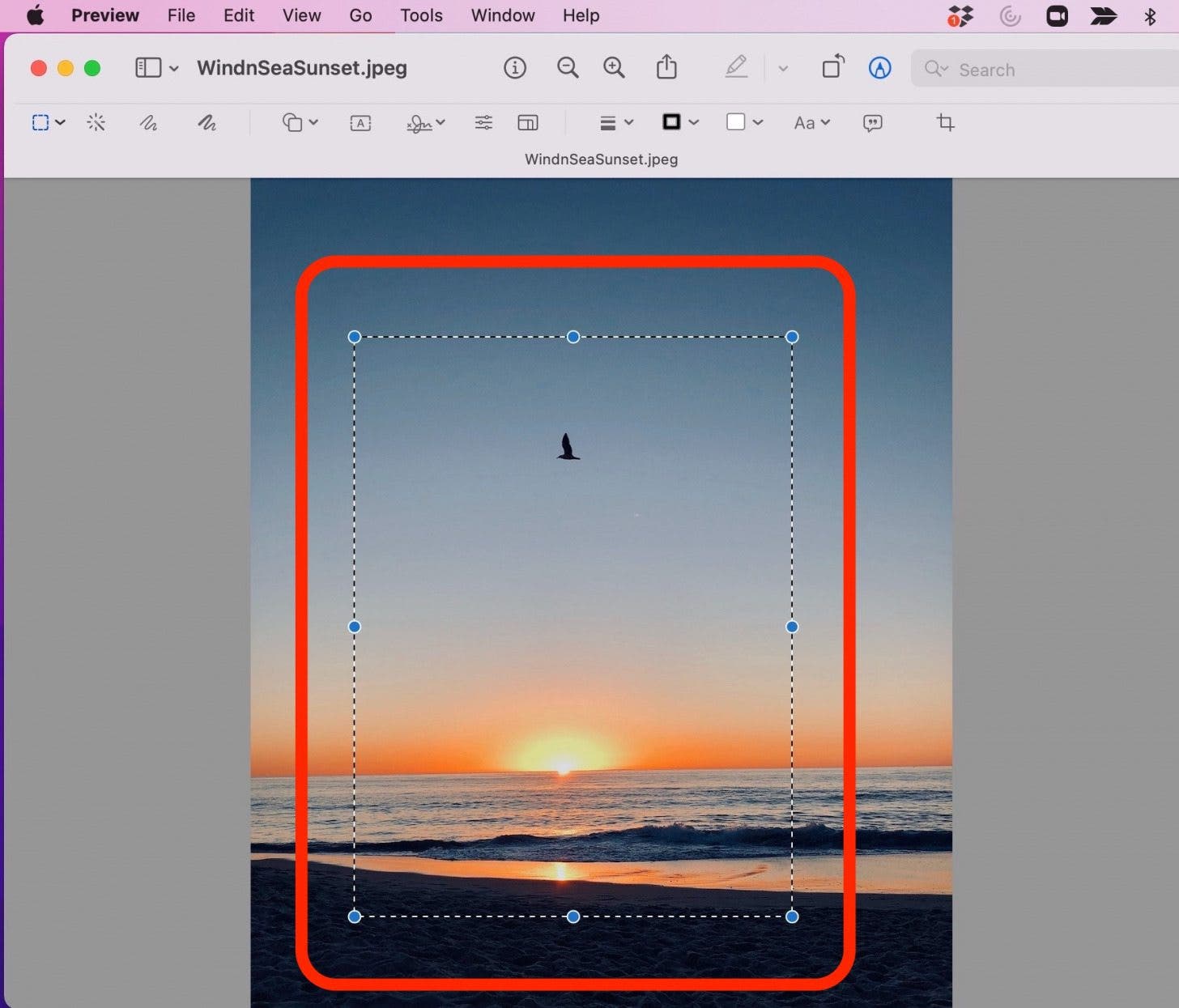This screenshot has width=1179, height=1008.
Task: Show the document inspector info panel
Action: pyautogui.click(x=515, y=67)
